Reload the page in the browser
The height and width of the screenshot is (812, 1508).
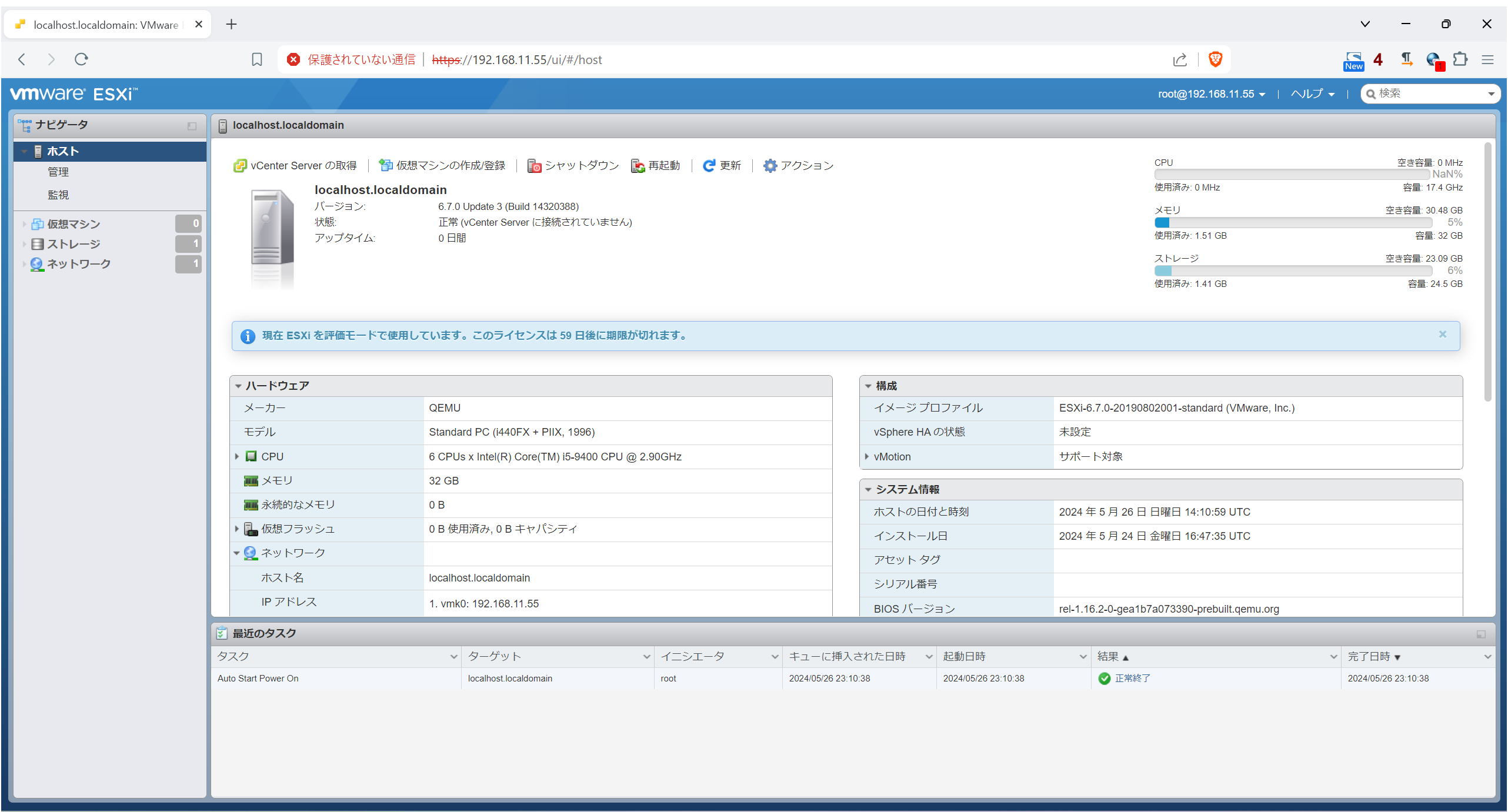tap(82, 59)
